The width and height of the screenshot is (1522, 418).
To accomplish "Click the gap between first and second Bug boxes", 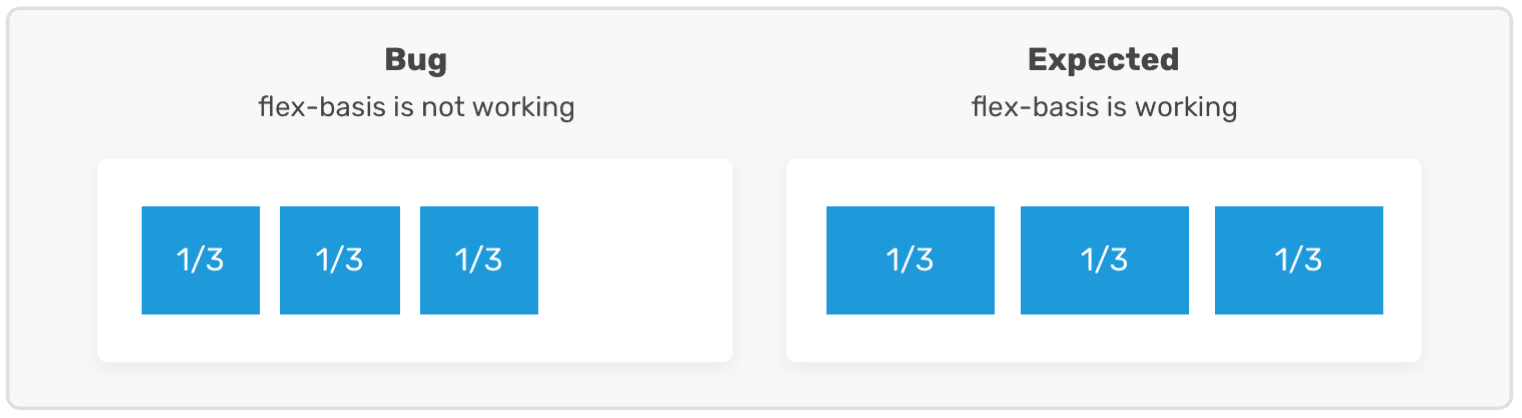I will coord(270,260).
